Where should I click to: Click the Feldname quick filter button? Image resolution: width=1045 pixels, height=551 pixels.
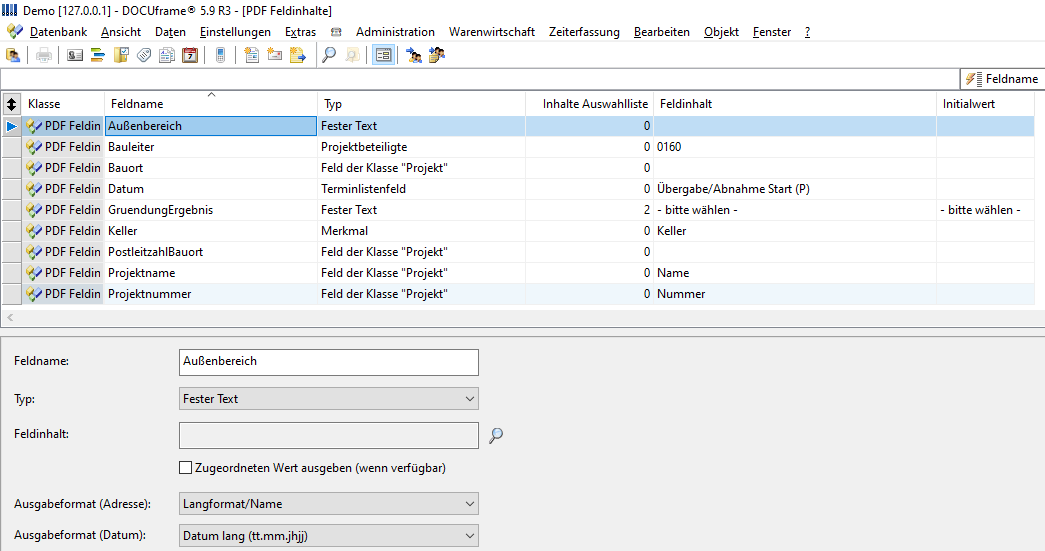1002,79
